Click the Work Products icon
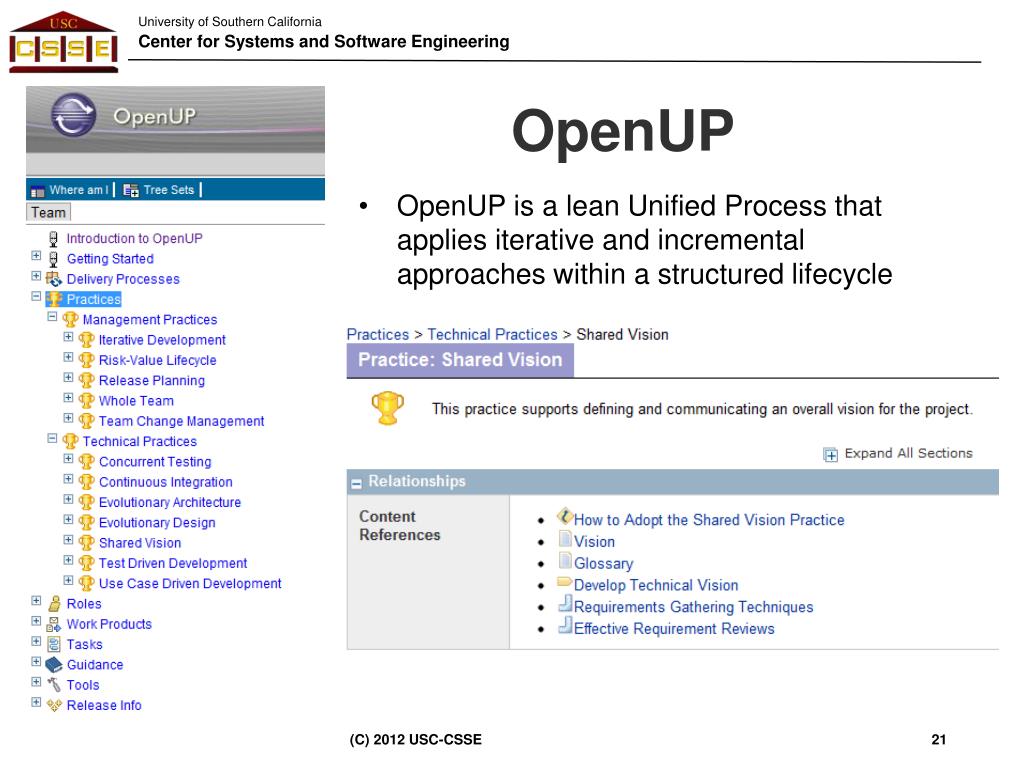1024x768 pixels. 54,624
